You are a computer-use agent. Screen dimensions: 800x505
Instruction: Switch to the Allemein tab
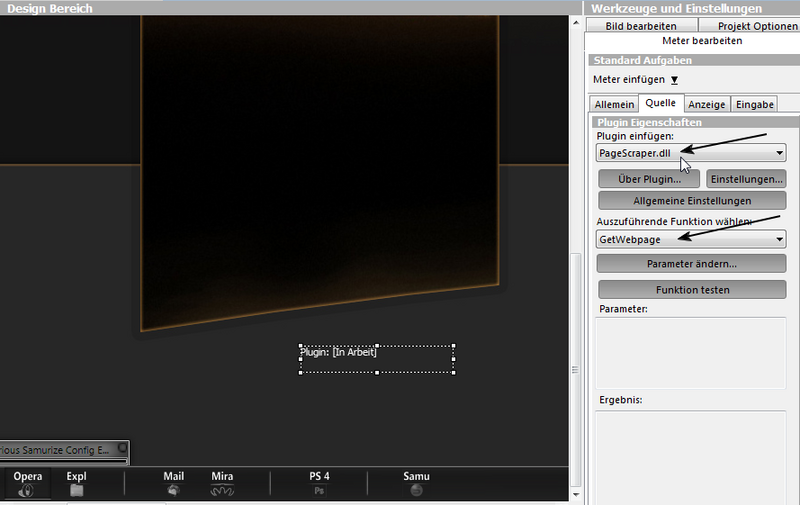[614, 104]
